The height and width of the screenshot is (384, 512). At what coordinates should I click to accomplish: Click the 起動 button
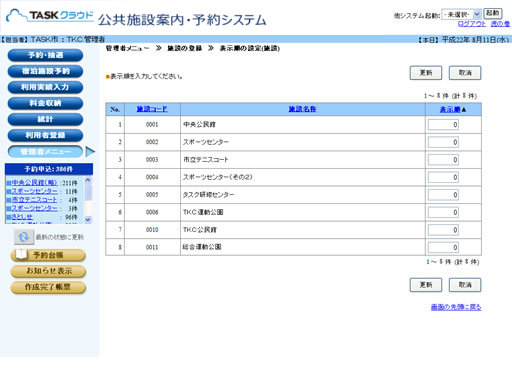coord(492,13)
